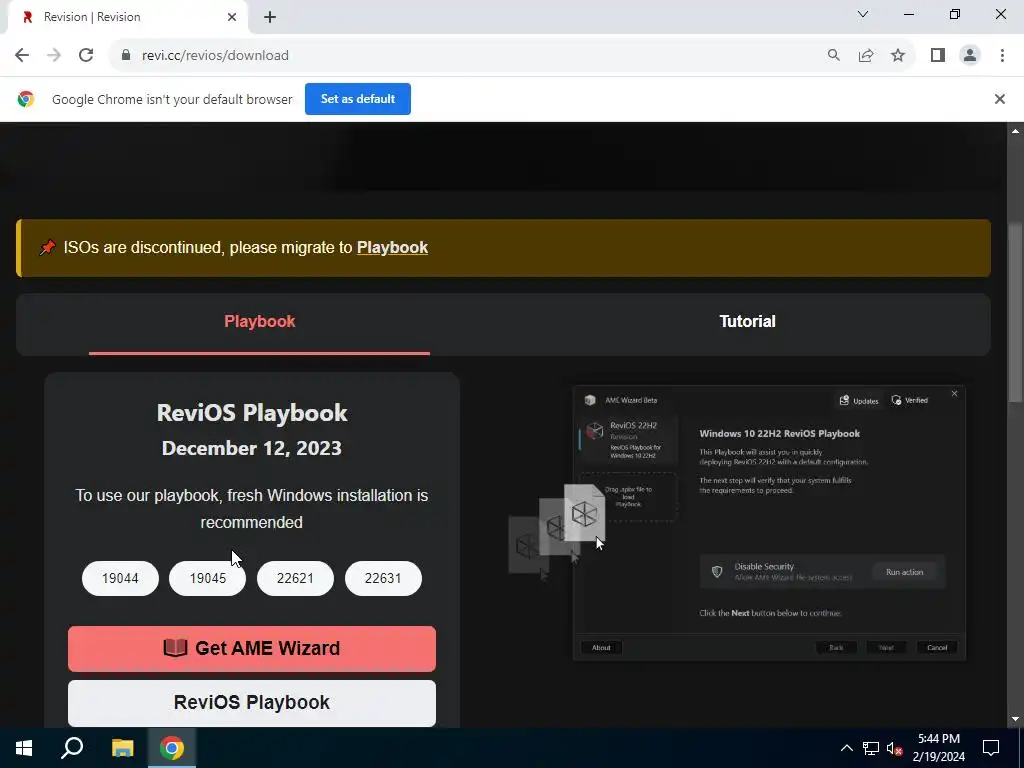Open Chrome side panel

(x=938, y=56)
